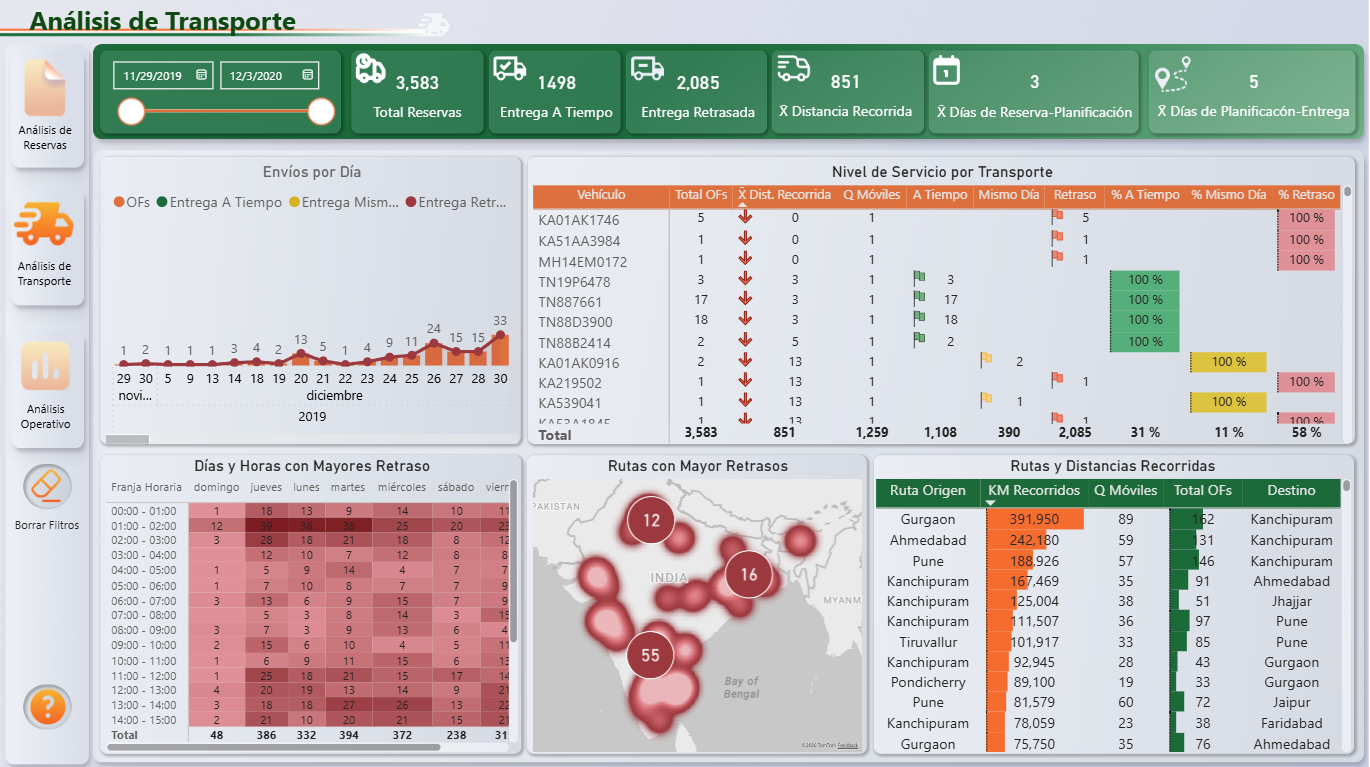
Task: Sort heatmap by the Franja Horaria header
Action: tap(147, 487)
